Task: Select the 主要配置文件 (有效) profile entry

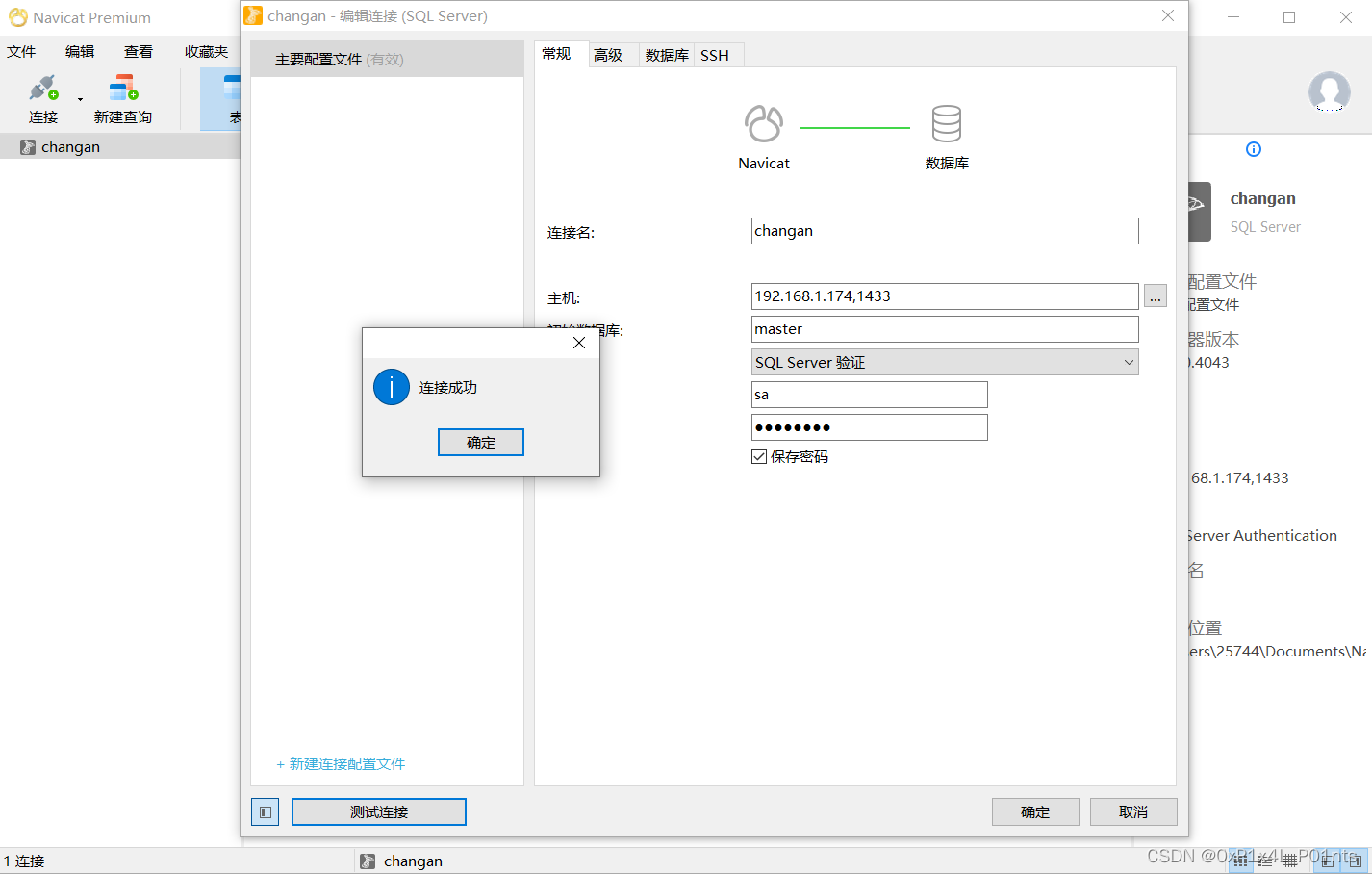Action: tap(387, 59)
